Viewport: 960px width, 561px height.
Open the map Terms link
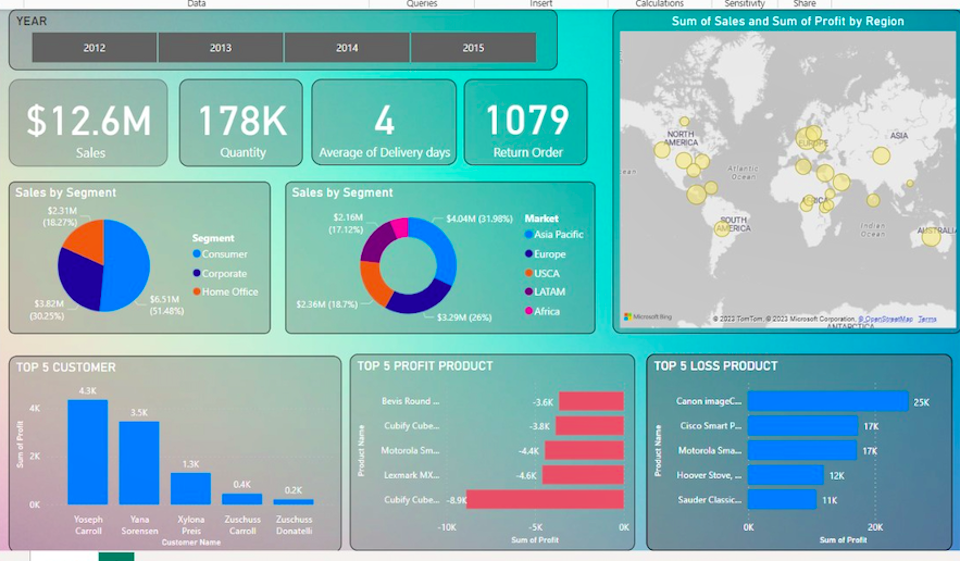point(927,319)
